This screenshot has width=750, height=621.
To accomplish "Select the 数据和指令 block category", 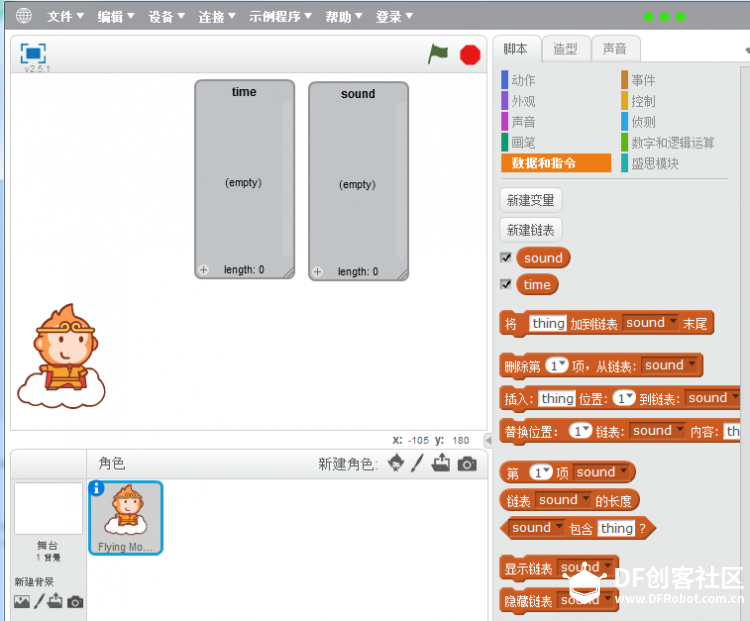I will click(x=556, y=163).
